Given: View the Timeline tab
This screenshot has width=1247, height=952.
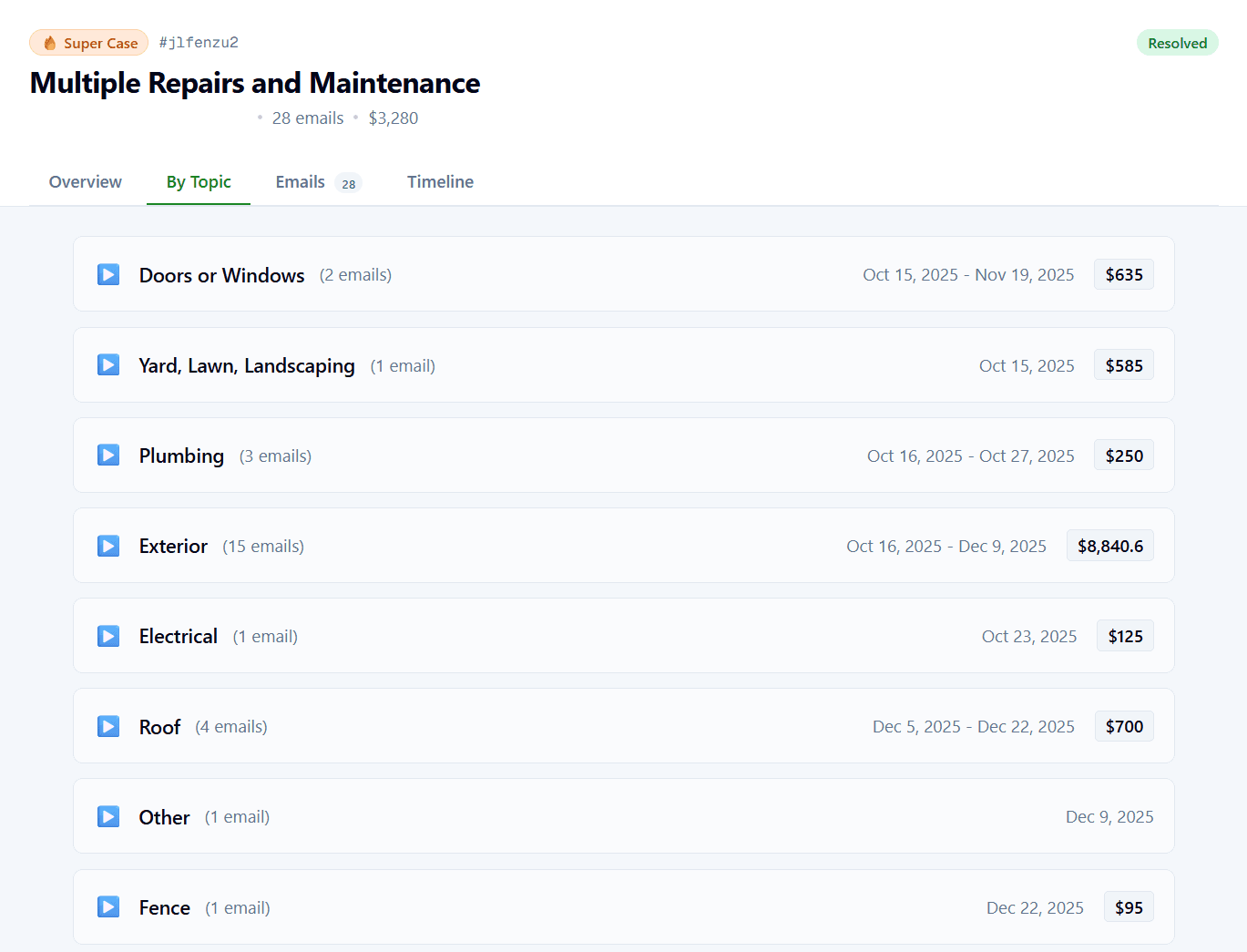Looking at the screenshot, I should pyautogui.click(x=440, y=181).
